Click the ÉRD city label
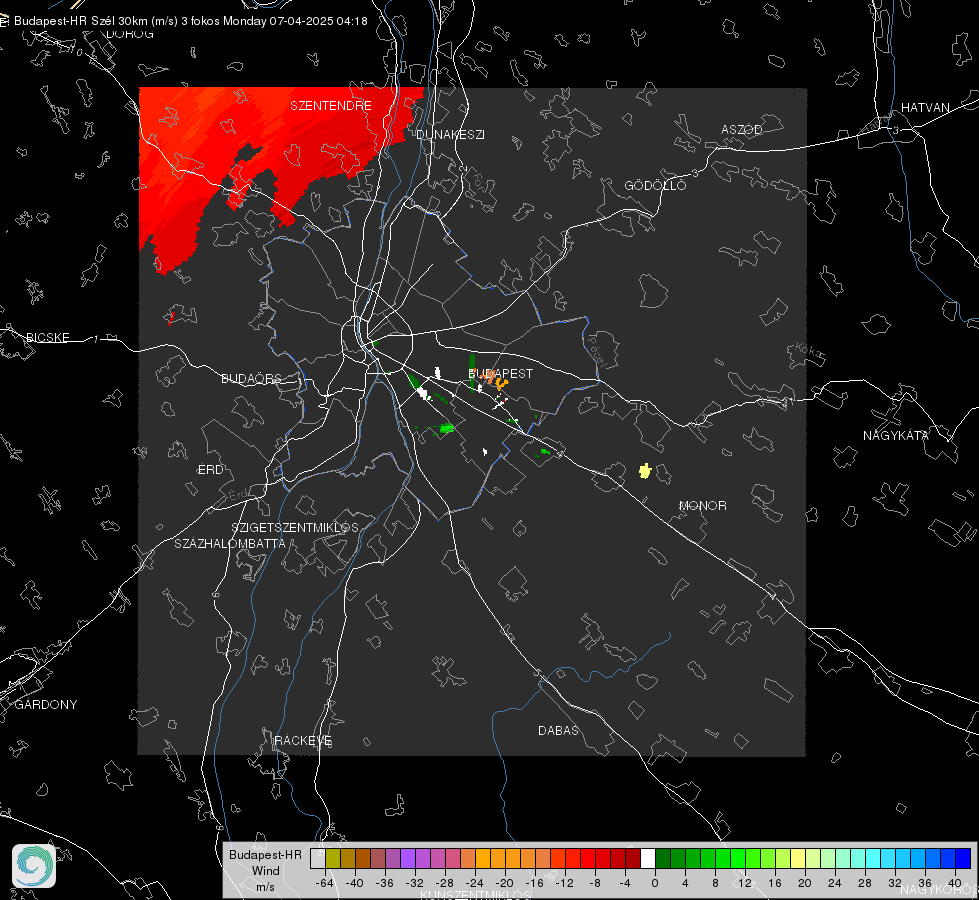The height and width of the screenshot is (900, 979). (x=210, y=469)
